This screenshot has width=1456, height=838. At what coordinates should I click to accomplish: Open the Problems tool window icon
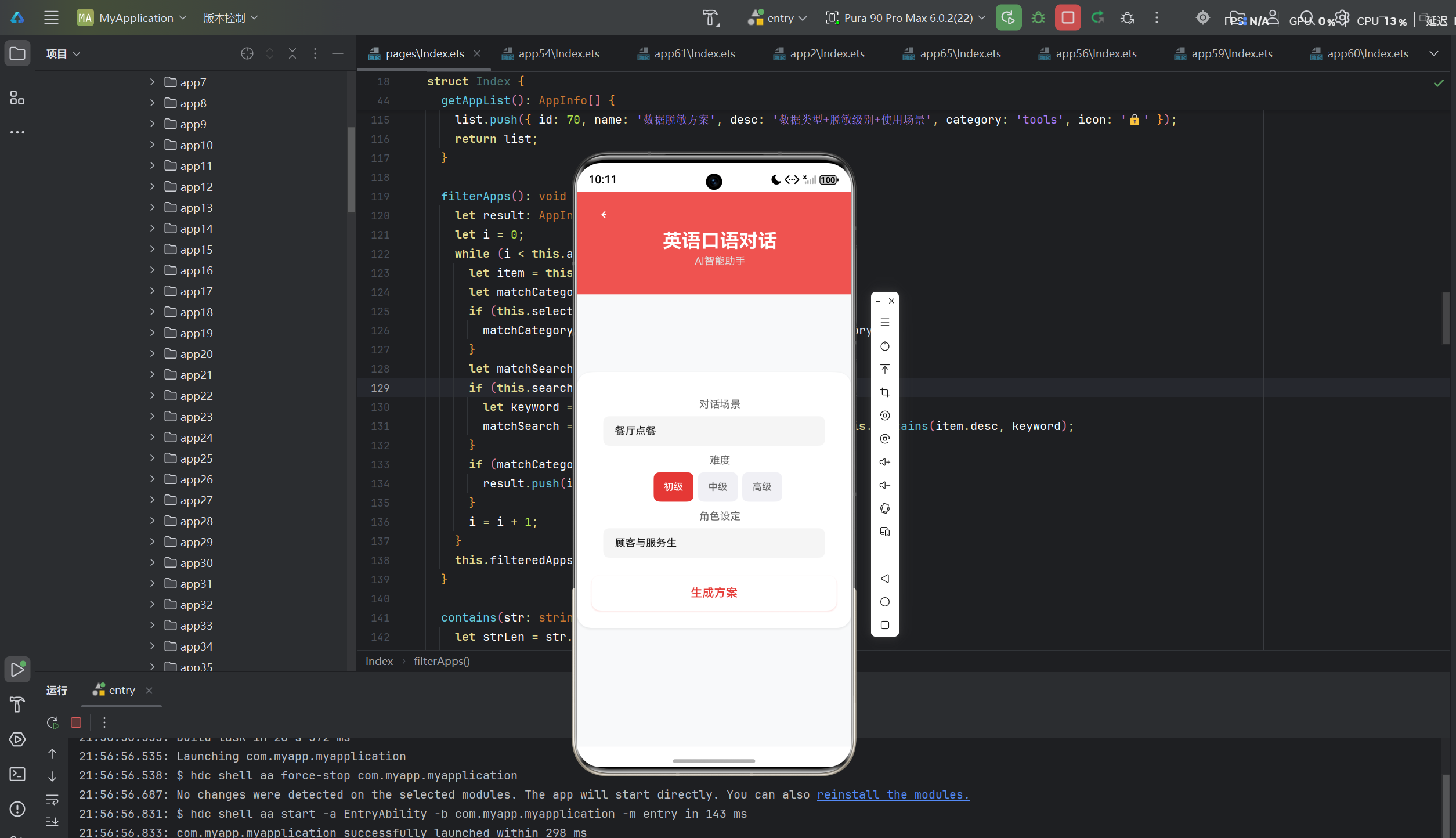(17, 808)
